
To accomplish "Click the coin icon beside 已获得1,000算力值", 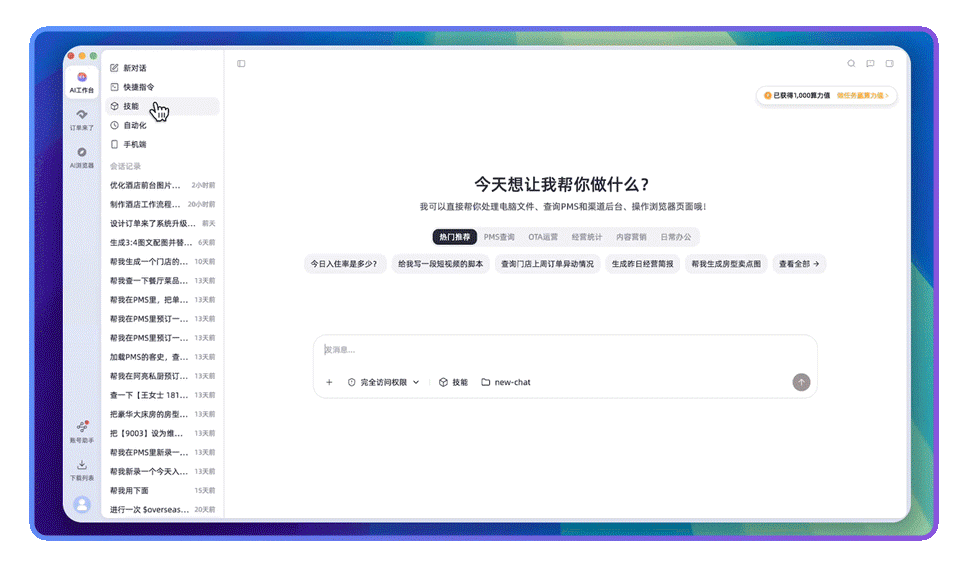I will pyautogui.click(x=767, y=96).
